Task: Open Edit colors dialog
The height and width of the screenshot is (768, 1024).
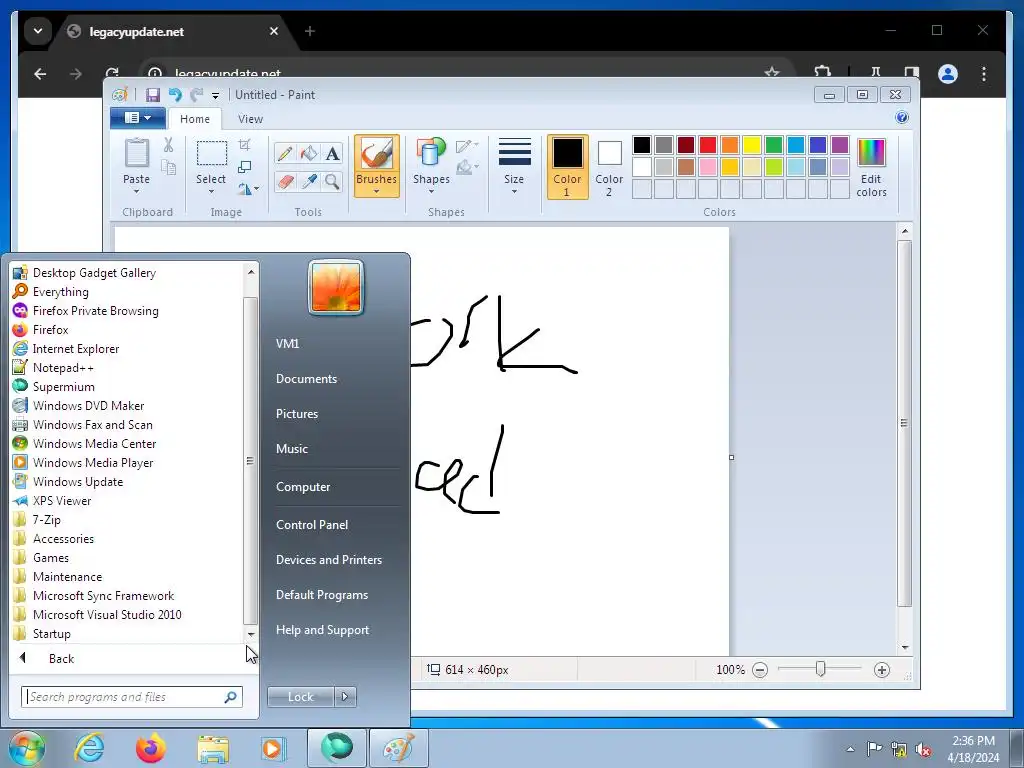Action: coord(871,168)
